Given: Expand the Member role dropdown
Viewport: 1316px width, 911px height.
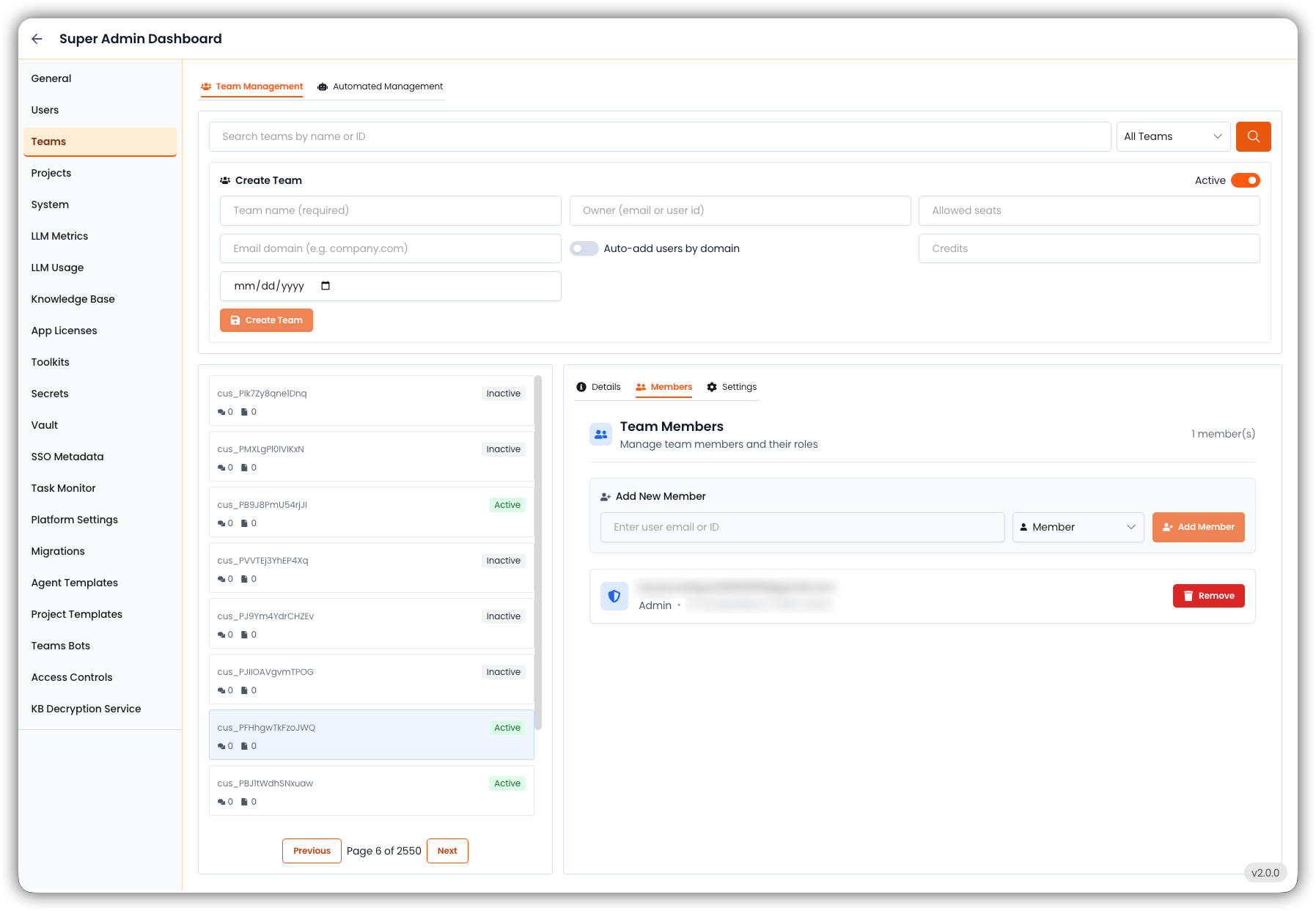Looking at the screenshot, I should pyautogui.click(x=1078, y=527).
